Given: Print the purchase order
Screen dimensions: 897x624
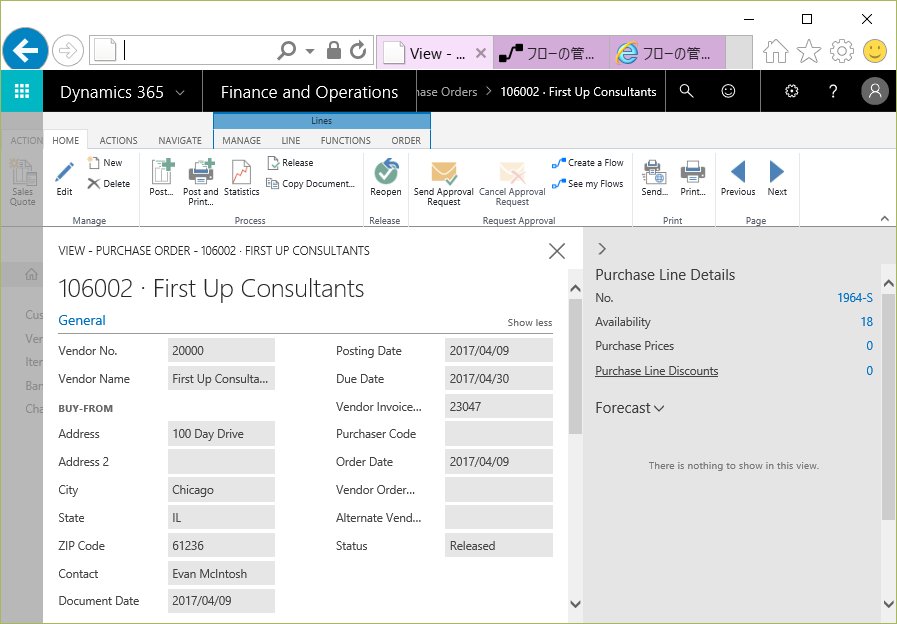Looking at the screenshot, I should pos(693,177).
